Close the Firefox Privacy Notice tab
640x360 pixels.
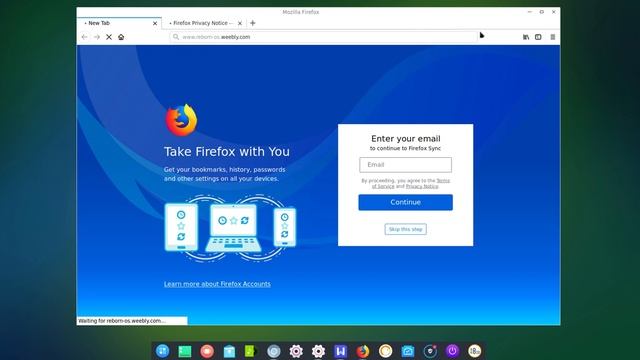(x=240, y=23)
